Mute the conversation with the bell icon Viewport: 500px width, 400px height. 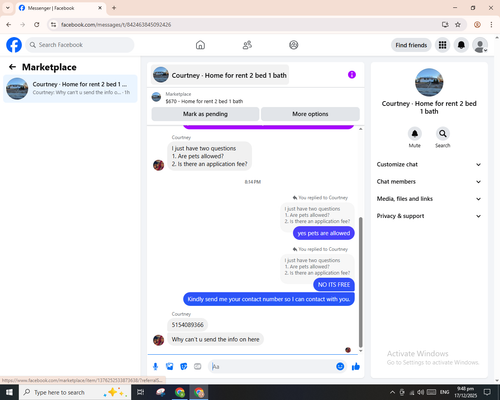pos(414,134)
